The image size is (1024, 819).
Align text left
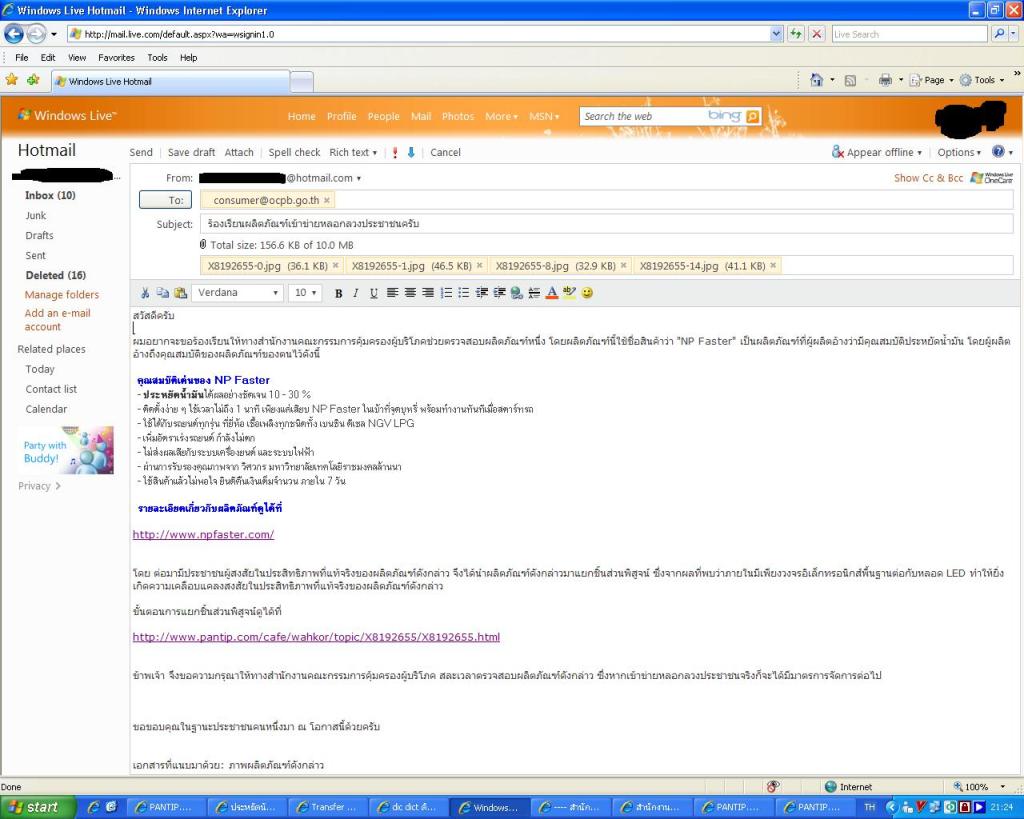[392, 293]
